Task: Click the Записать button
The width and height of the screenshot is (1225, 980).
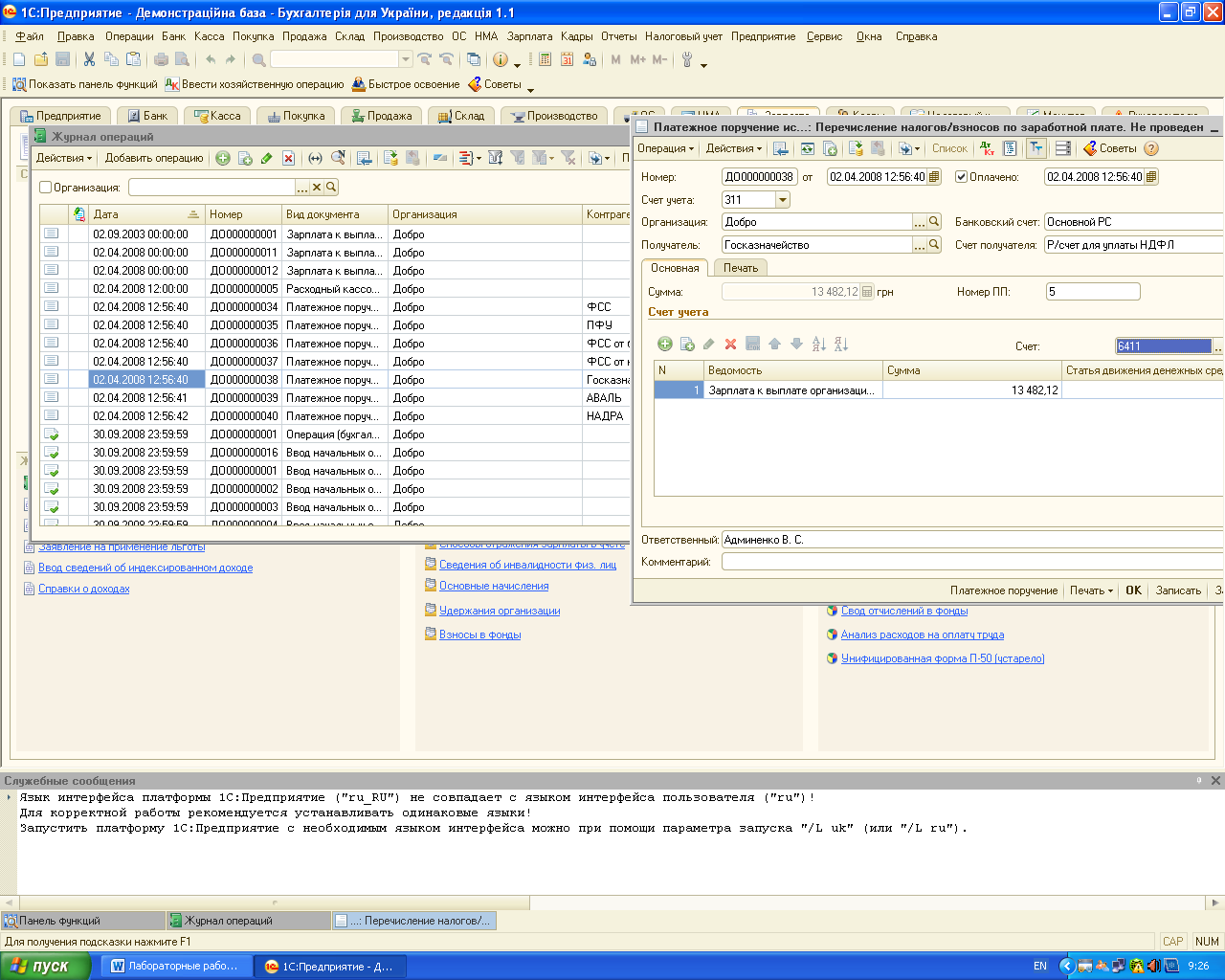Action: pyautogui.click(x=1178, y=590)
